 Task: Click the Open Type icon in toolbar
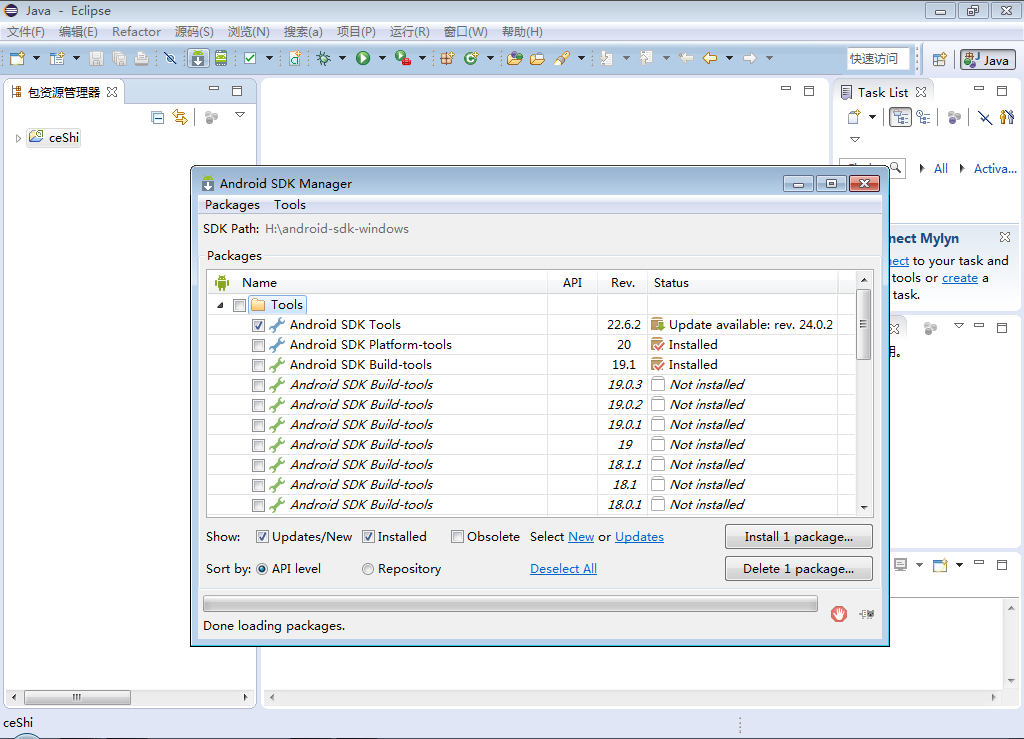[x=515, y=59]
